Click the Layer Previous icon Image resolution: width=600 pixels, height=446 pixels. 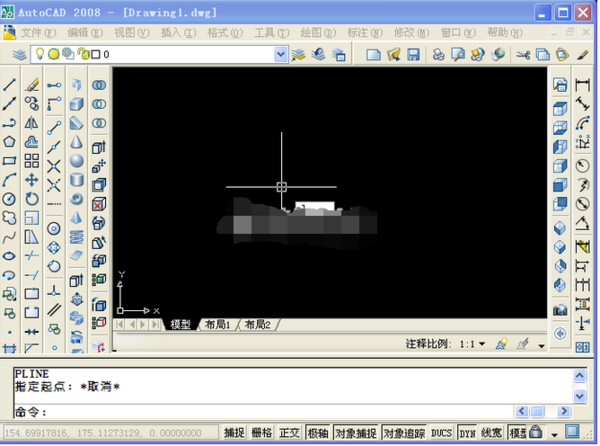point(318,55)
